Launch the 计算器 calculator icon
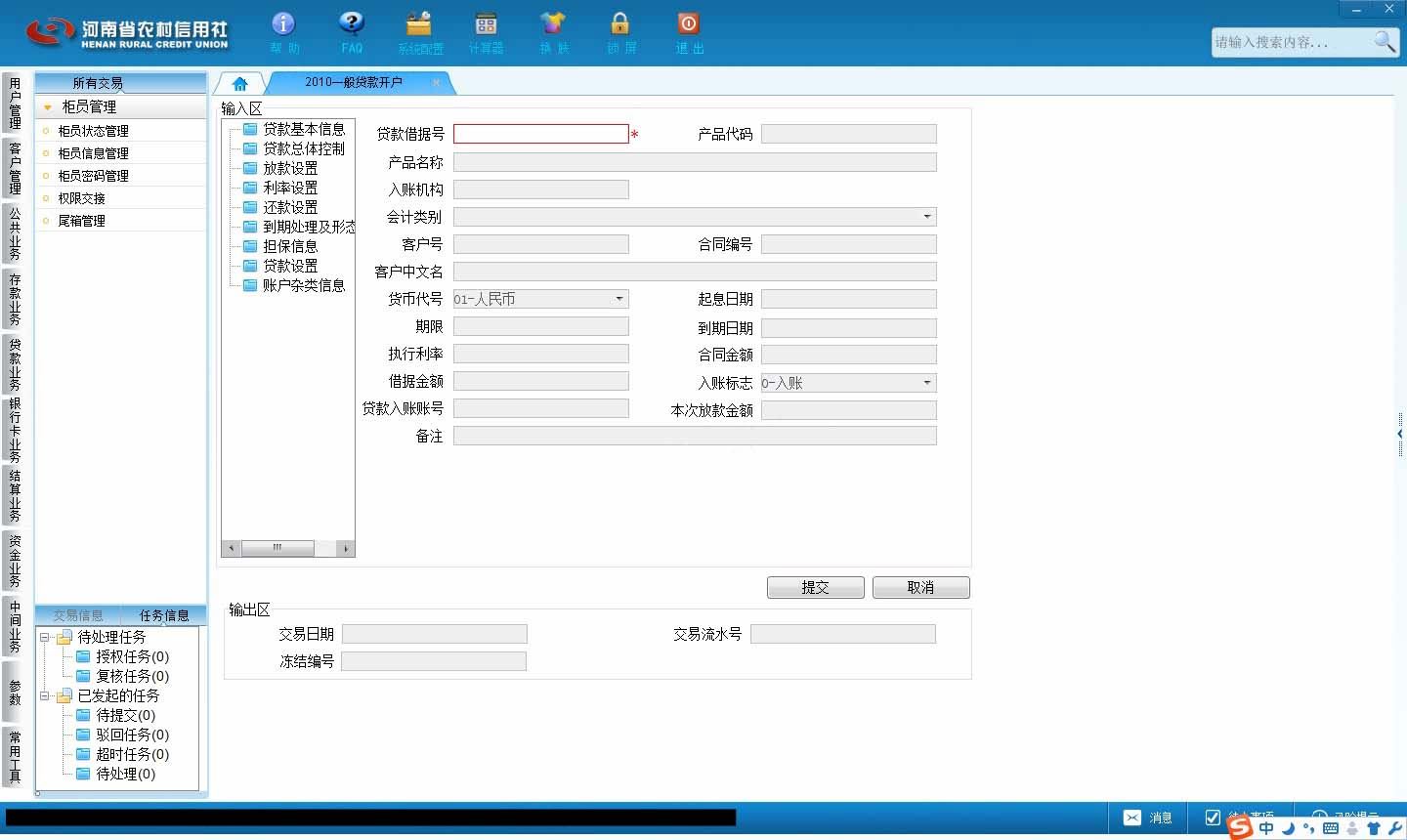 (486, 23)
